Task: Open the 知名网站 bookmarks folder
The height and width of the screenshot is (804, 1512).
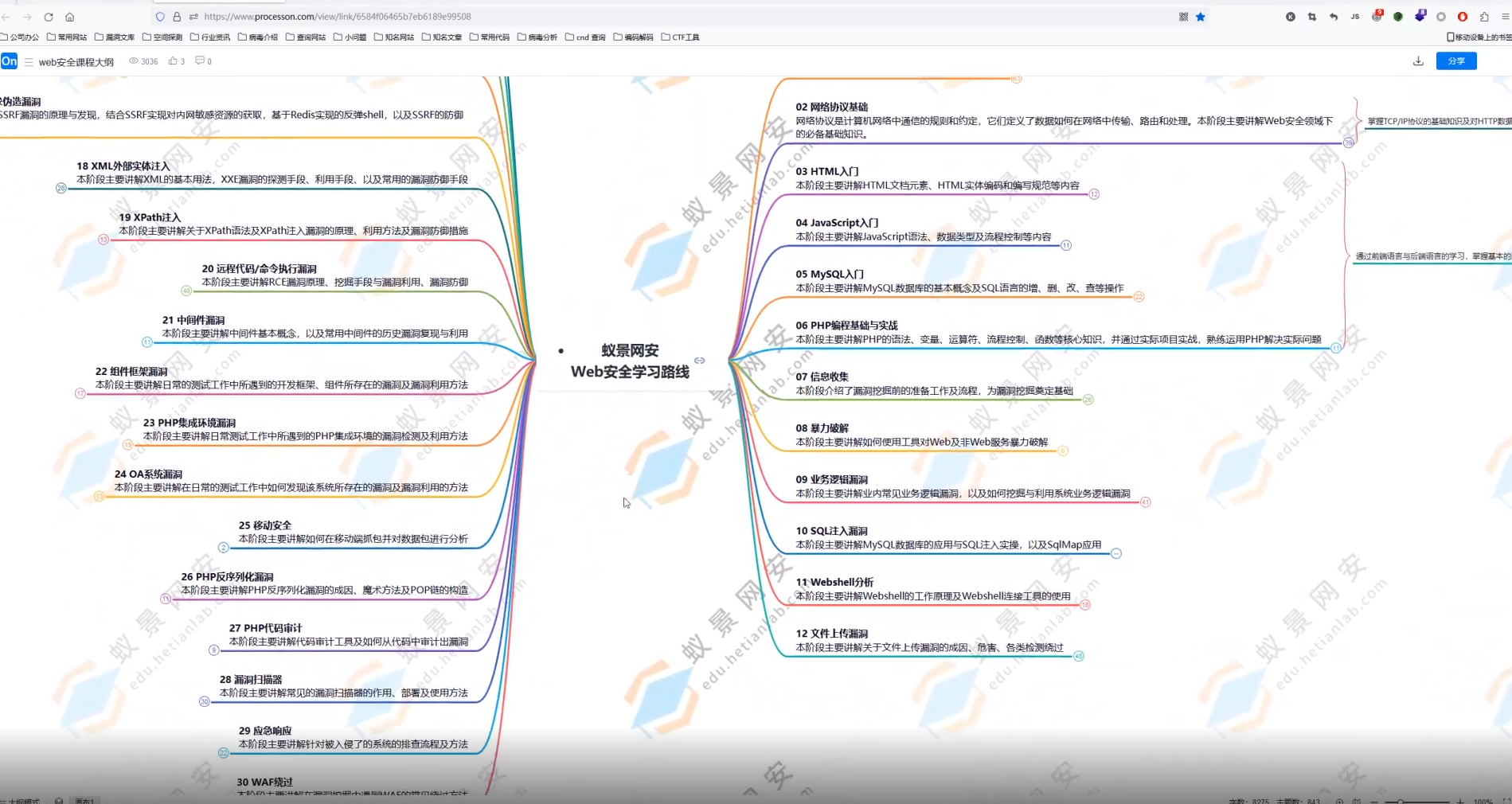Action: coord(394,37)
